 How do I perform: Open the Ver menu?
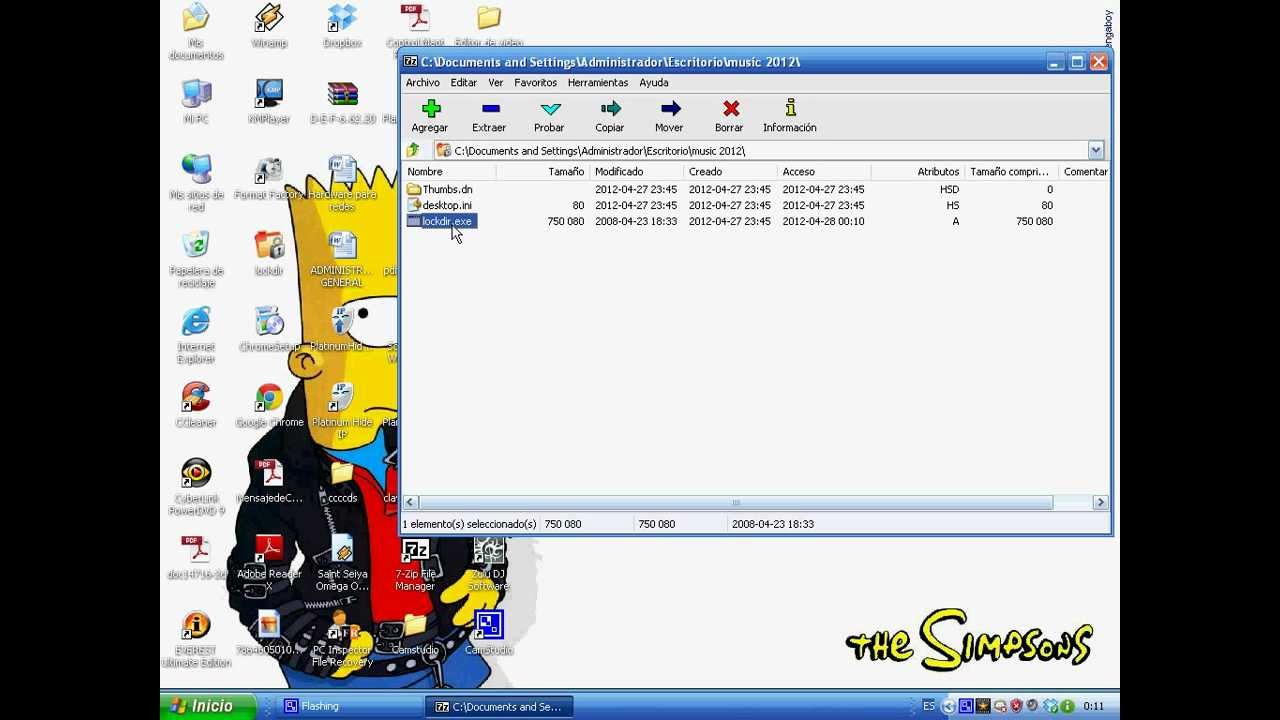click(x=495, y=83)
